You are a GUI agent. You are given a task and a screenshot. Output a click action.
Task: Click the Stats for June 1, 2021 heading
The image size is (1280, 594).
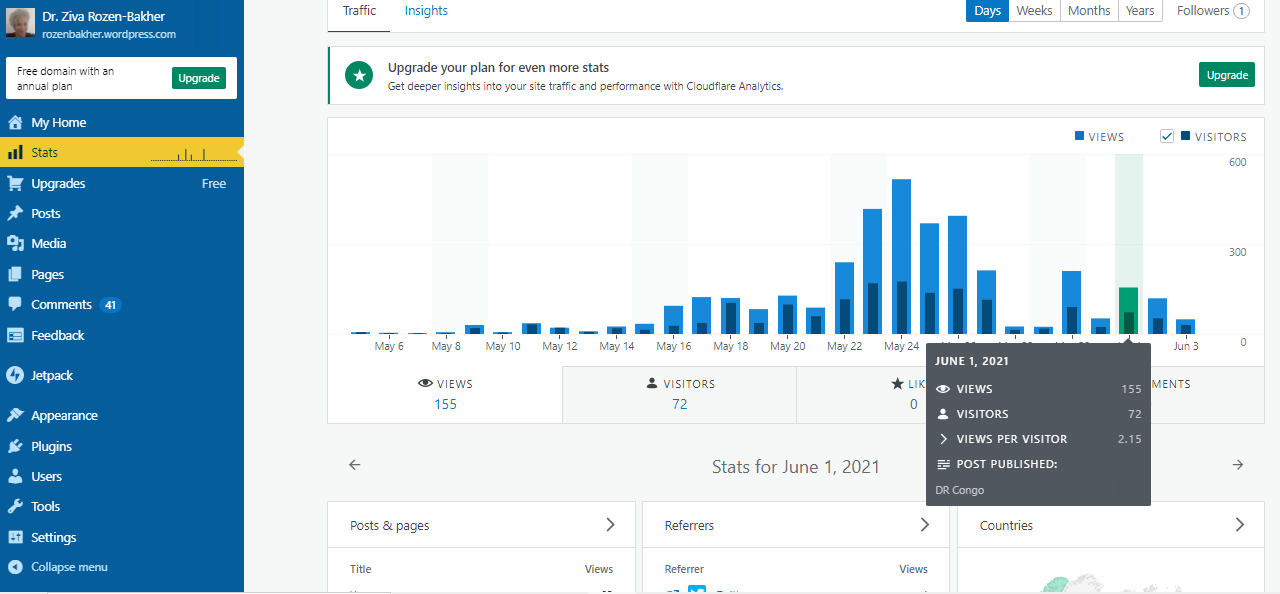click(796, 466)
